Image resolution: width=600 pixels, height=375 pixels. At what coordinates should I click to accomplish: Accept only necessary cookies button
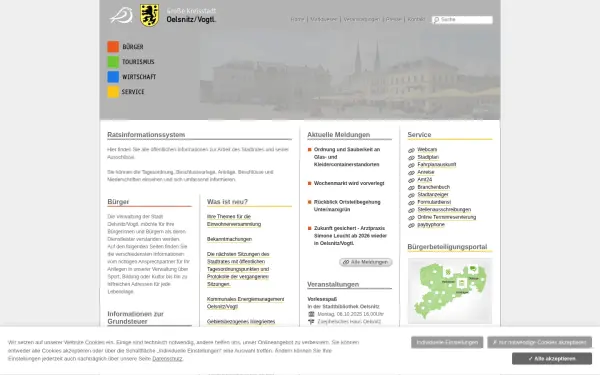(x=540, y=342)
